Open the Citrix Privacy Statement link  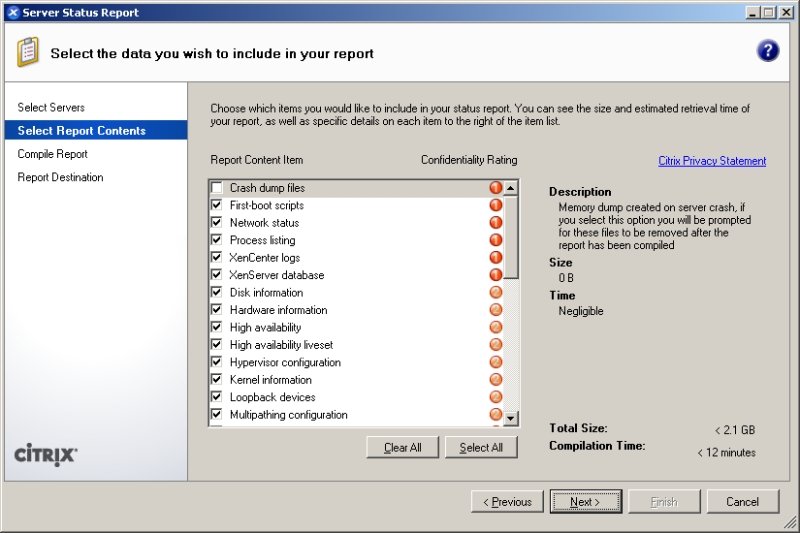coord(712,161)
